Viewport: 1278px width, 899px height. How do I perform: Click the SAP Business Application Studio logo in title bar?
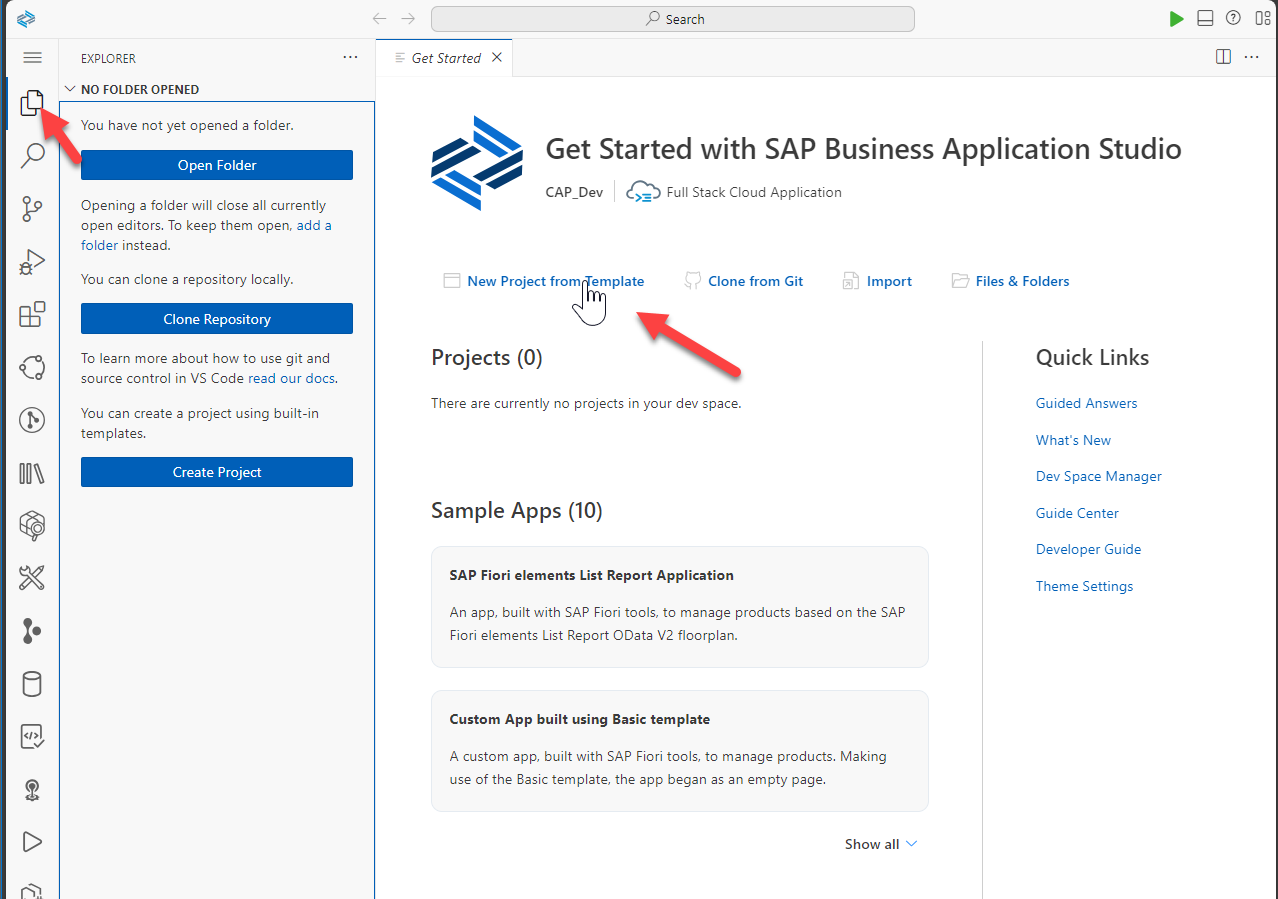click(26, 18)
